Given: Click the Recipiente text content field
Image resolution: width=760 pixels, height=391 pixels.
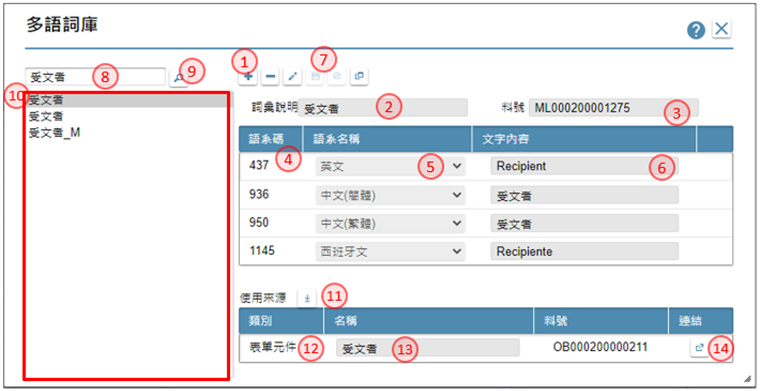Looking at the screenshot, I should tap(584, 251).
